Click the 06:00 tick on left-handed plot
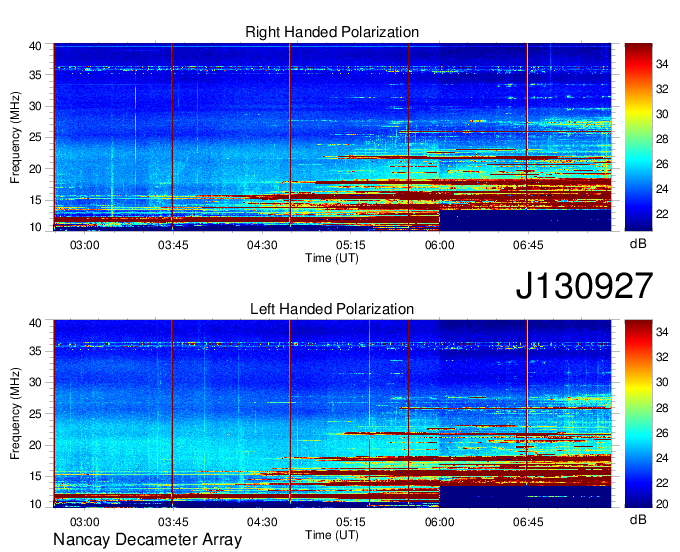The image size is (680, 552). [x=439, y=522]
